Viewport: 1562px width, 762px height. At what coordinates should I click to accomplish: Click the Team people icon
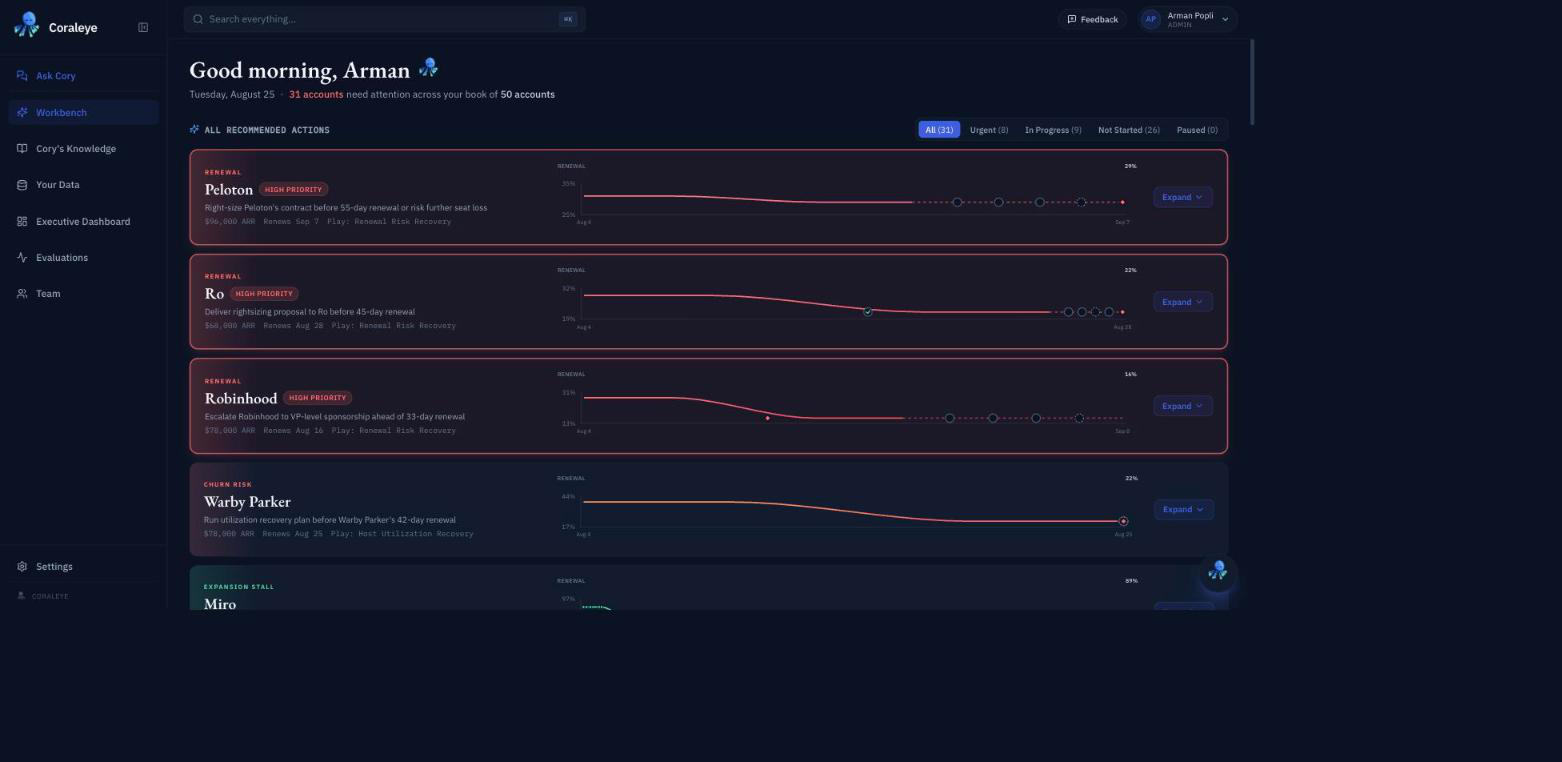[22, 294]
